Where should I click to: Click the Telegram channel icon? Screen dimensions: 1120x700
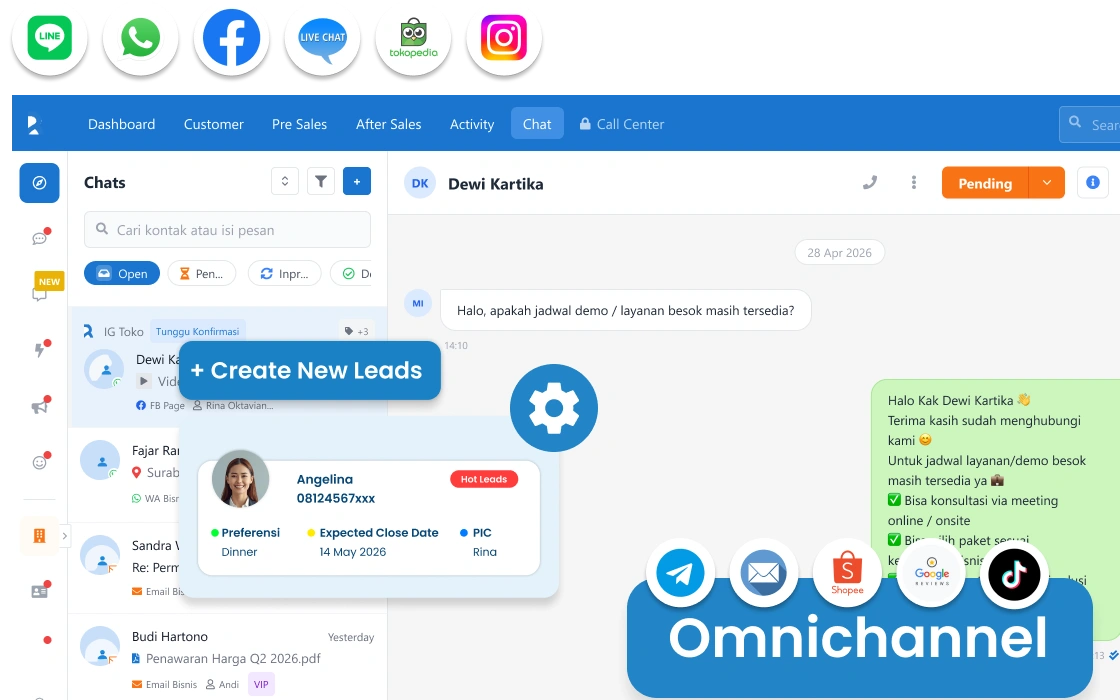pyautogui.click(x=680, y=573)
